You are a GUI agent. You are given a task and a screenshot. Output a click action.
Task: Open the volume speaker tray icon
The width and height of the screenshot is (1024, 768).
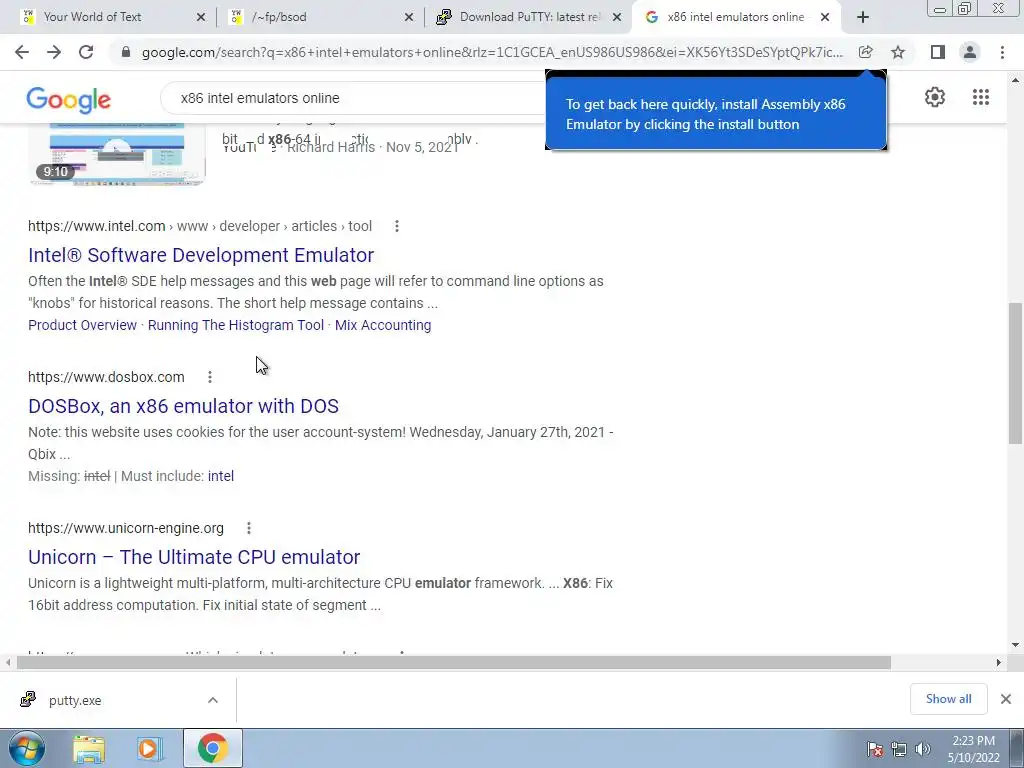[923, 749]
